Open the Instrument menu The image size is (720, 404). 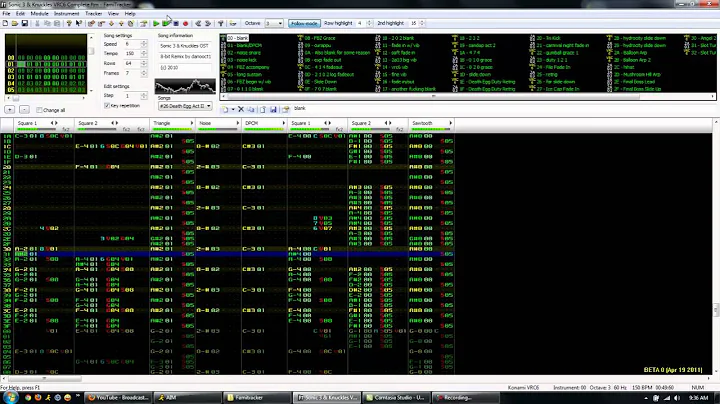click(x=67, y=14)
